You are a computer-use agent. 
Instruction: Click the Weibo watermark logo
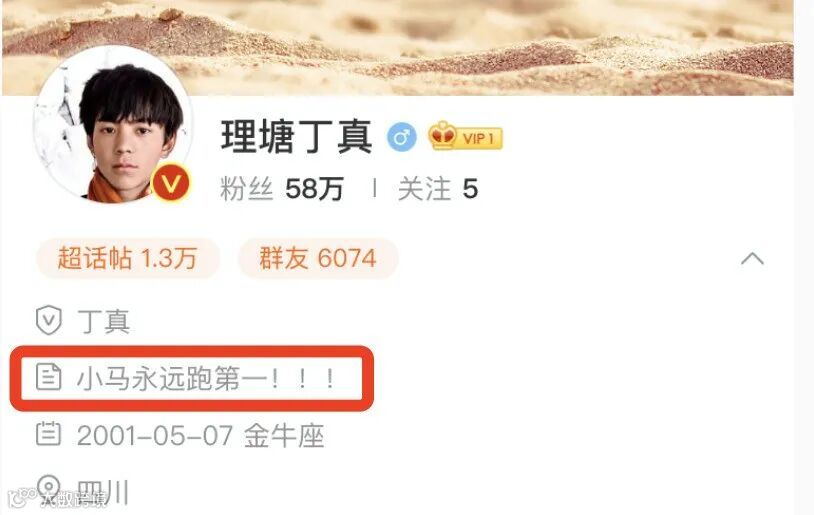(58, 499)
